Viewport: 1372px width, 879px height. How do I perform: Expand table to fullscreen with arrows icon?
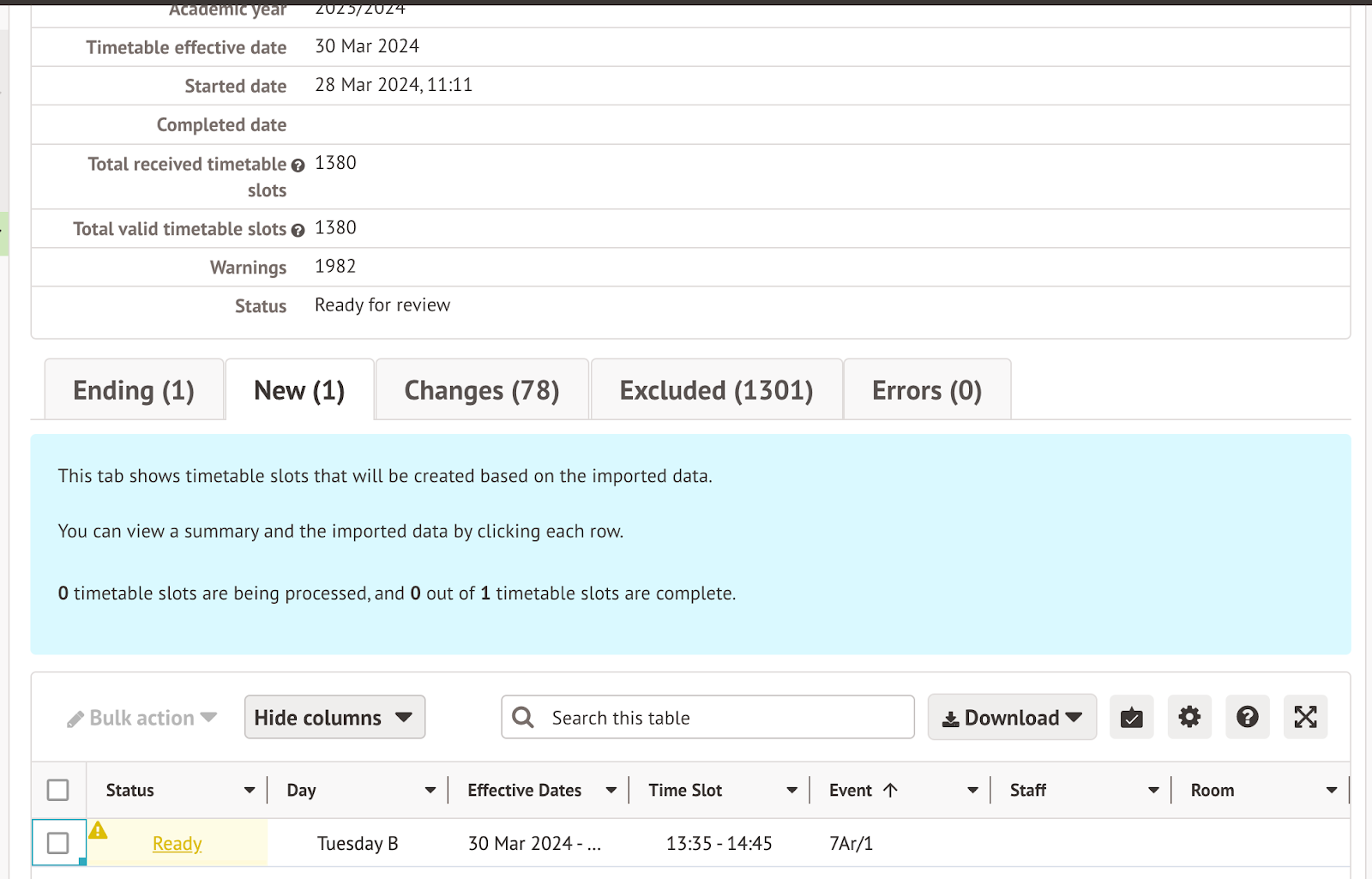click(x=1305, y=717)
